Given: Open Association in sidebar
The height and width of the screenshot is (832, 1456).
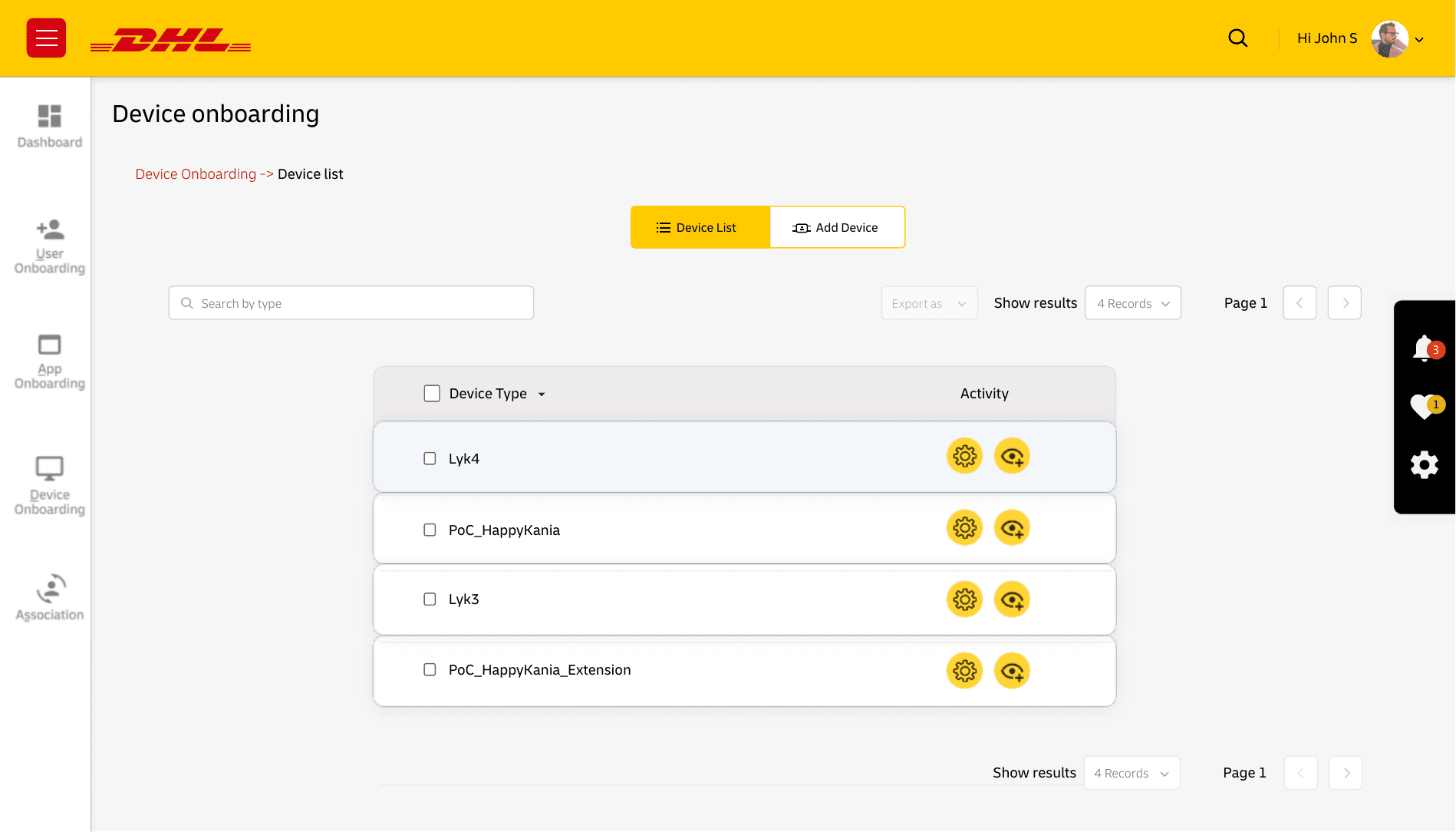Looking at the screenshot, I should pos(50,597).
